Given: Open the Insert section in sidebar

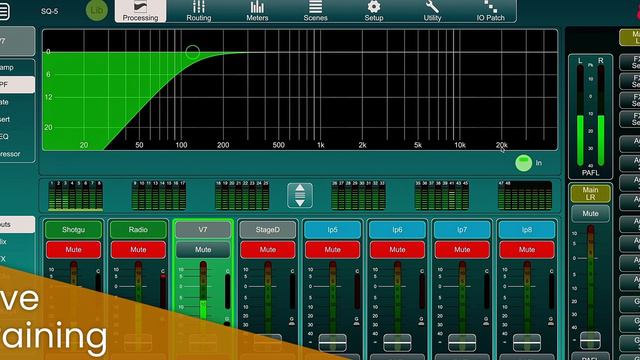Looking at the screenshot, I should (17, 119).
